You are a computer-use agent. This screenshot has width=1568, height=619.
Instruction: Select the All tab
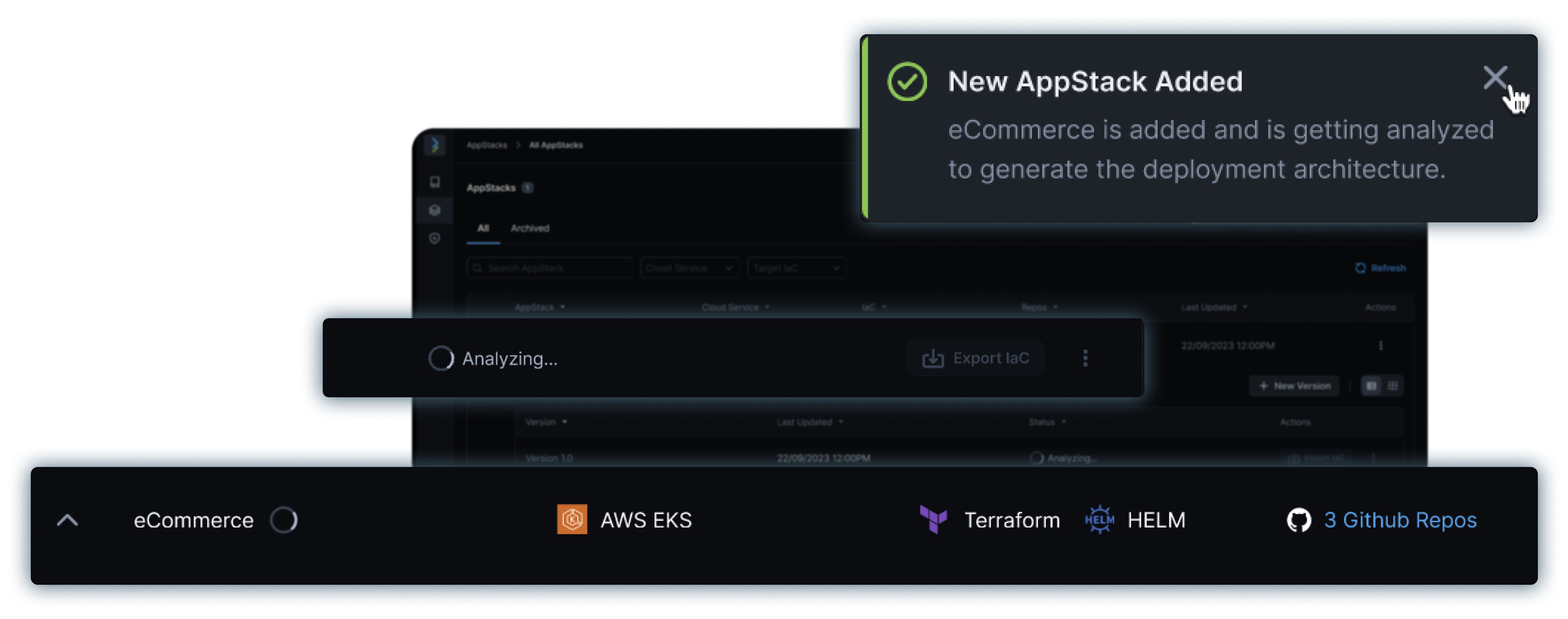(x=483, y=229)
